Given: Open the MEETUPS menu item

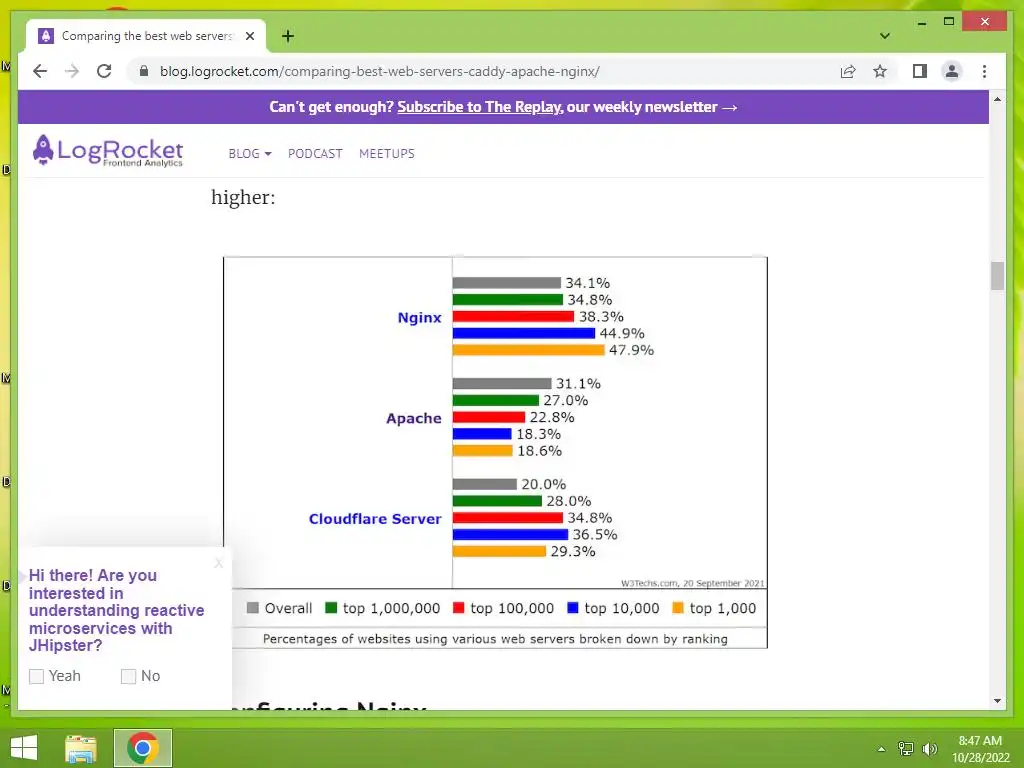Looking at the screenshot, I should (x=387, y=153).
